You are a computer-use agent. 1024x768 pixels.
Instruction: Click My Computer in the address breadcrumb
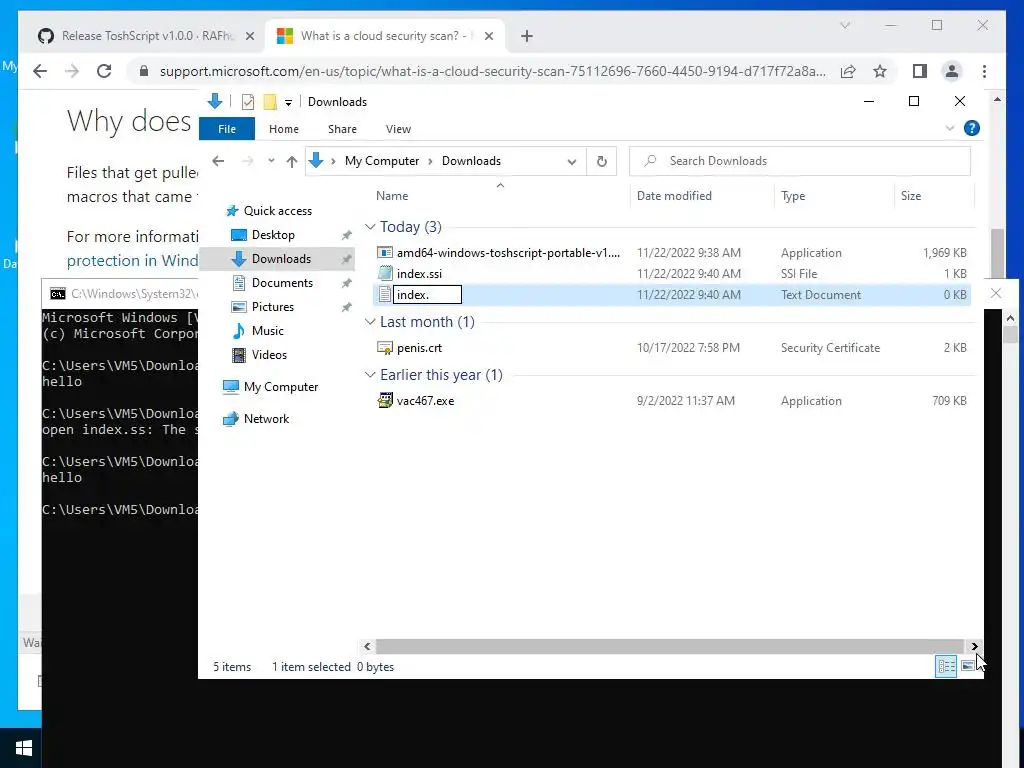pyautogui.click(x=381, y=161)
